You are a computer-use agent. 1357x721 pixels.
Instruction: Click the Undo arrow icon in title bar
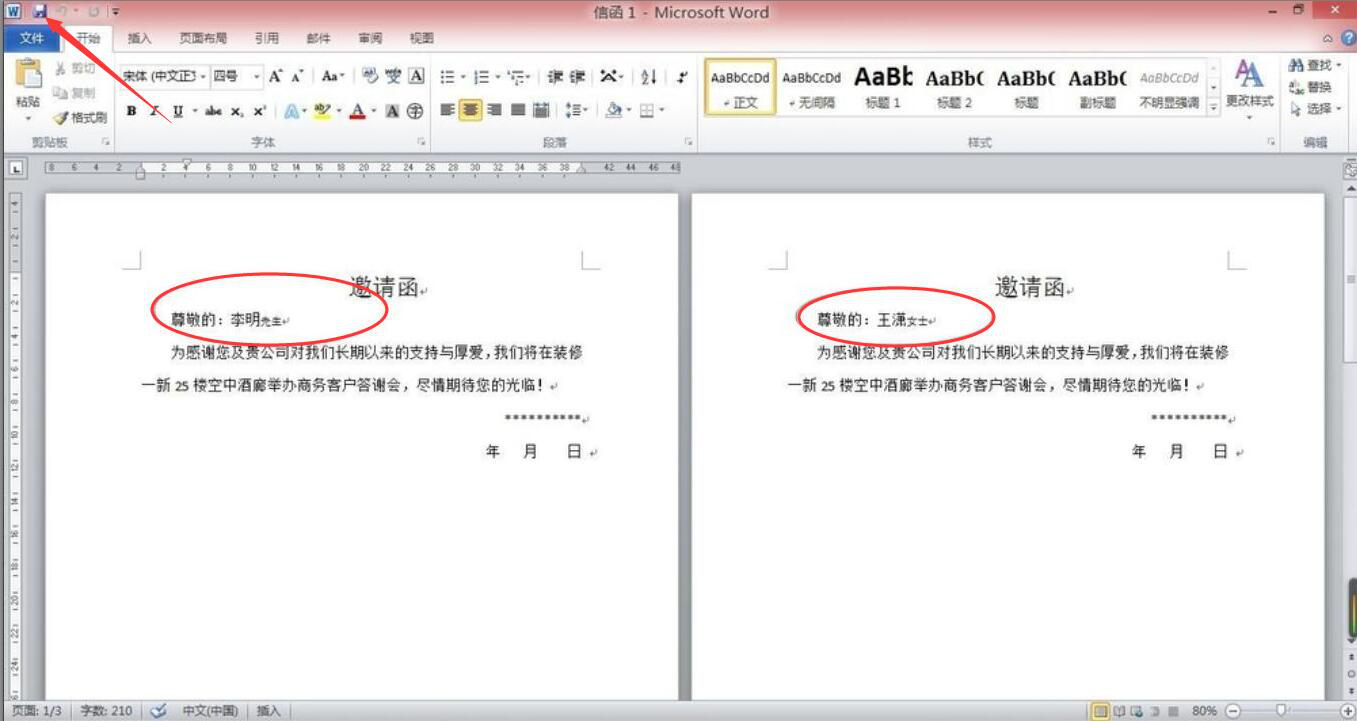click(x=62, y=11)
